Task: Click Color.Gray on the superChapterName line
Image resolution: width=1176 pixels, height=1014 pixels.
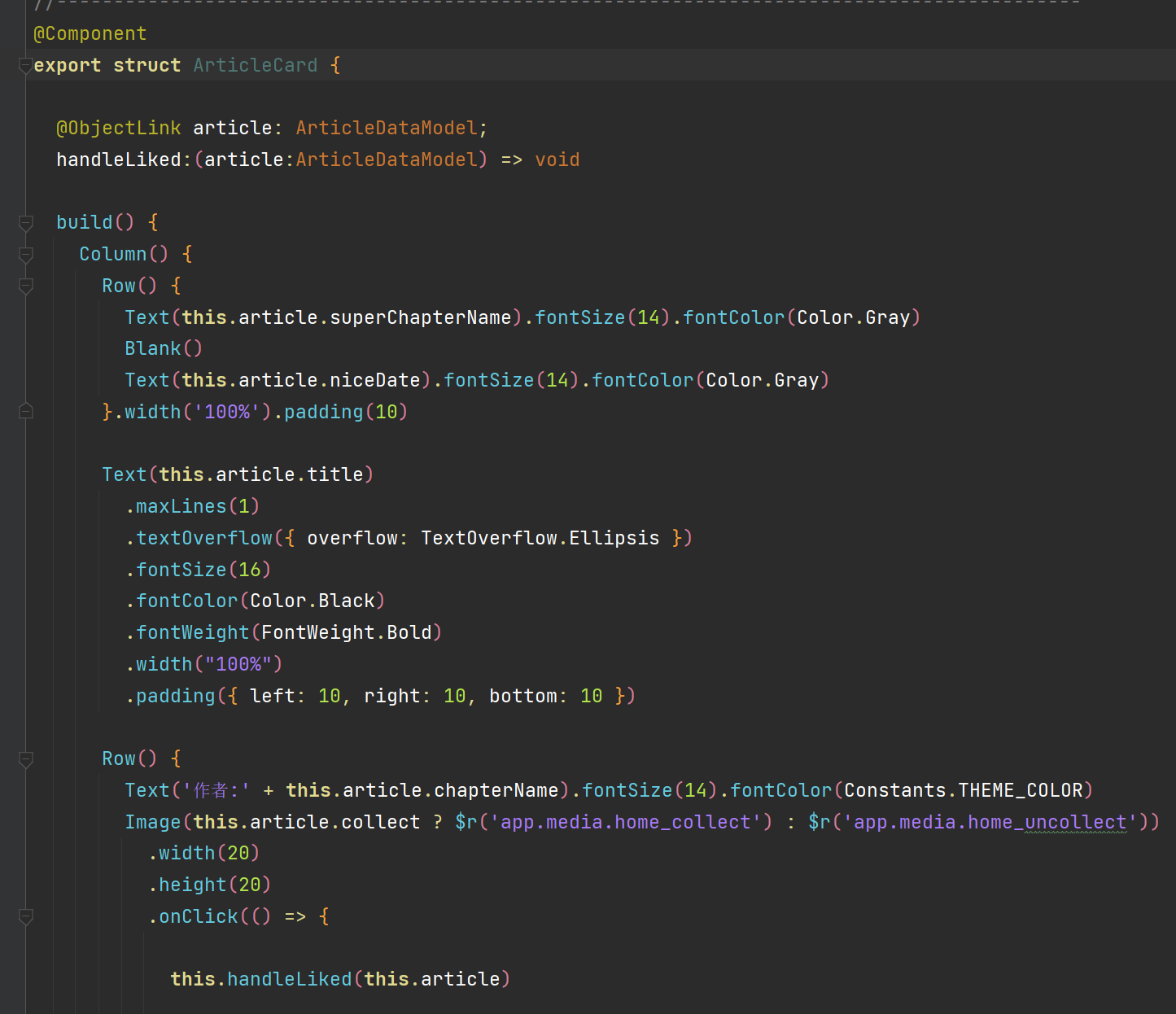Action: [854, 317]
